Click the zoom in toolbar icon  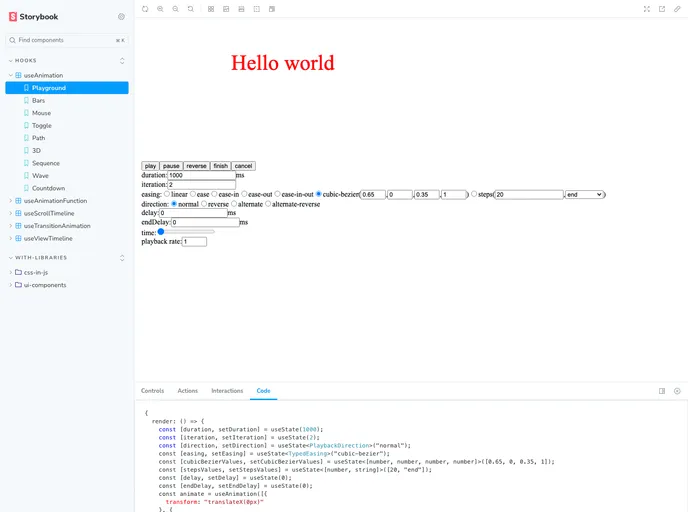coord(160,9)
